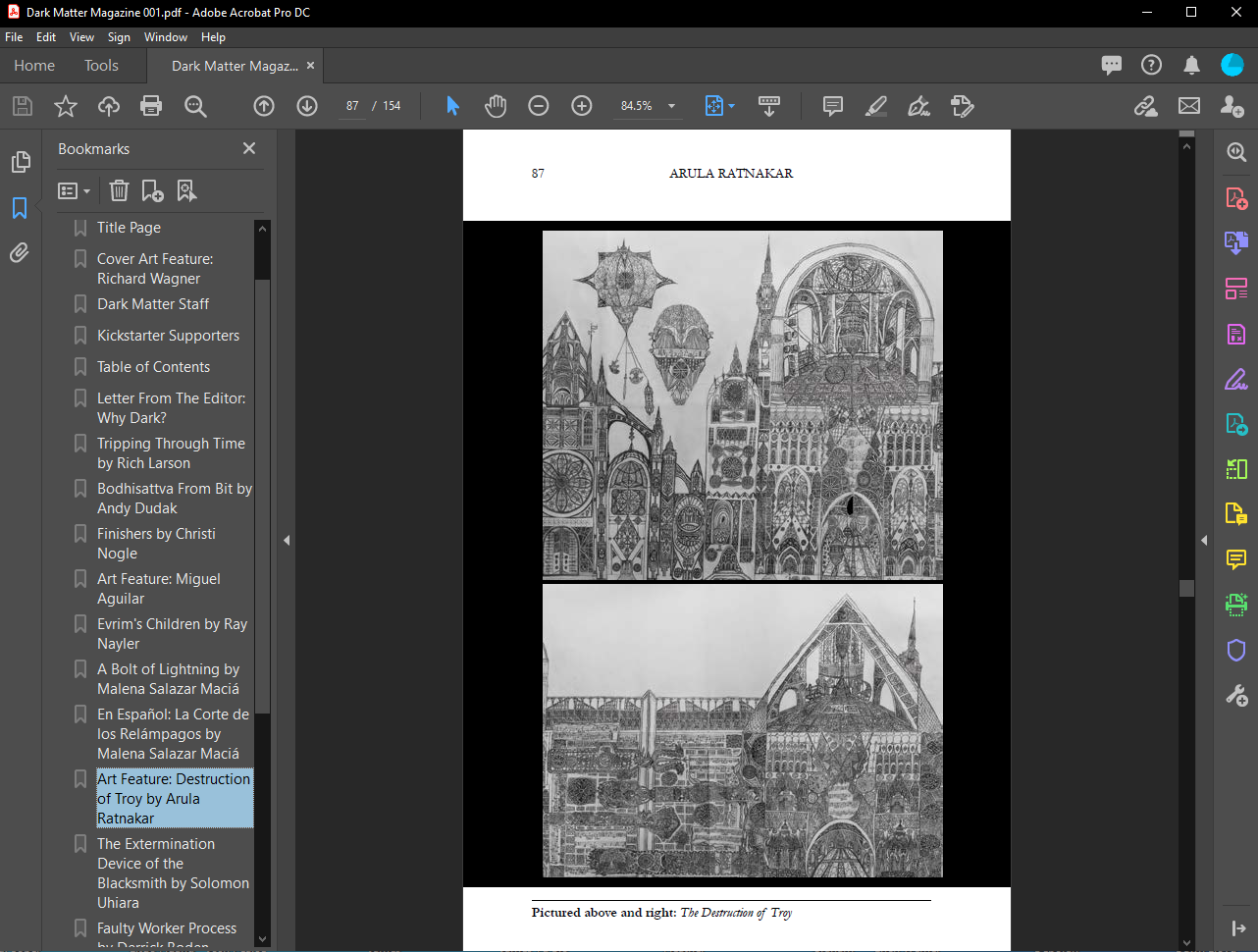Select the arrow selection tool

(x=452, y=106)
